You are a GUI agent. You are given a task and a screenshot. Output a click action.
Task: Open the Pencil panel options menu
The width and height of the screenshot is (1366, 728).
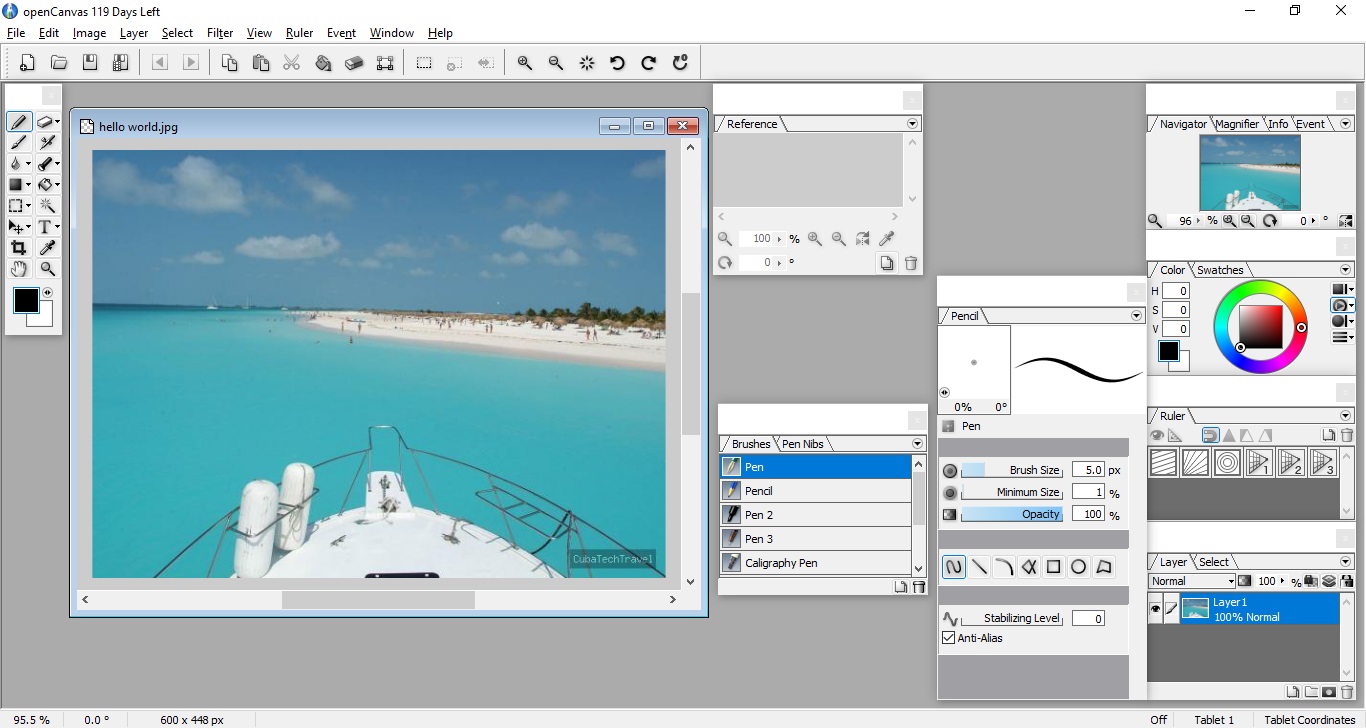click(1136, 316)
